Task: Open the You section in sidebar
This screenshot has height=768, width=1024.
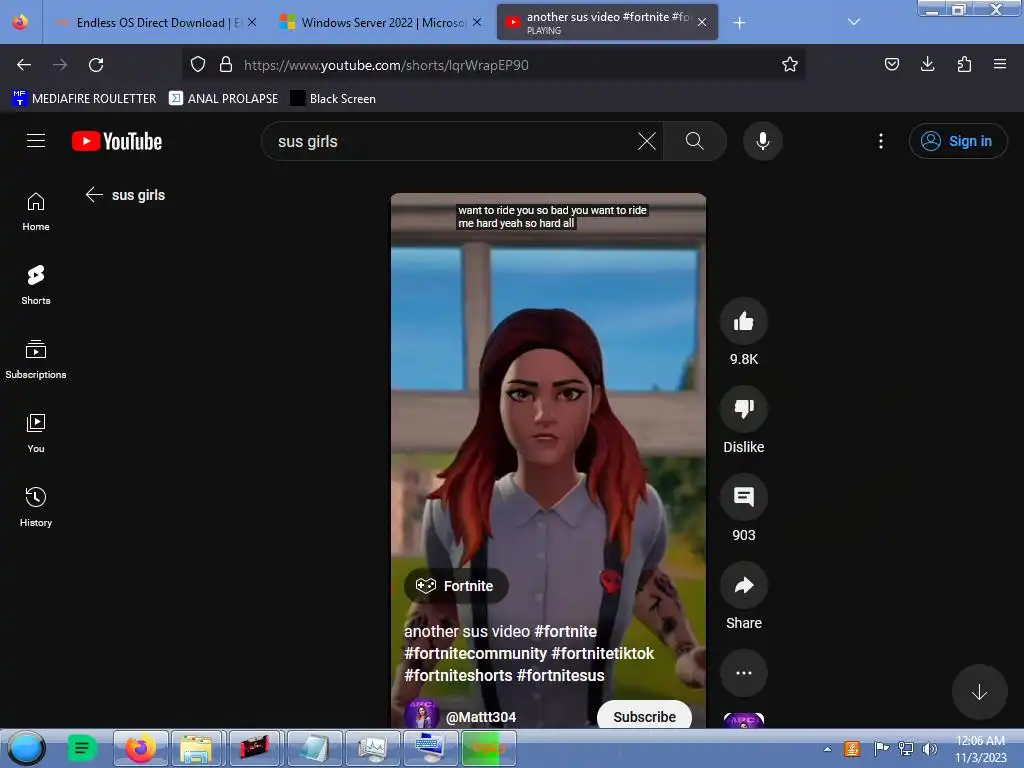Action: [x=36, y=434]
